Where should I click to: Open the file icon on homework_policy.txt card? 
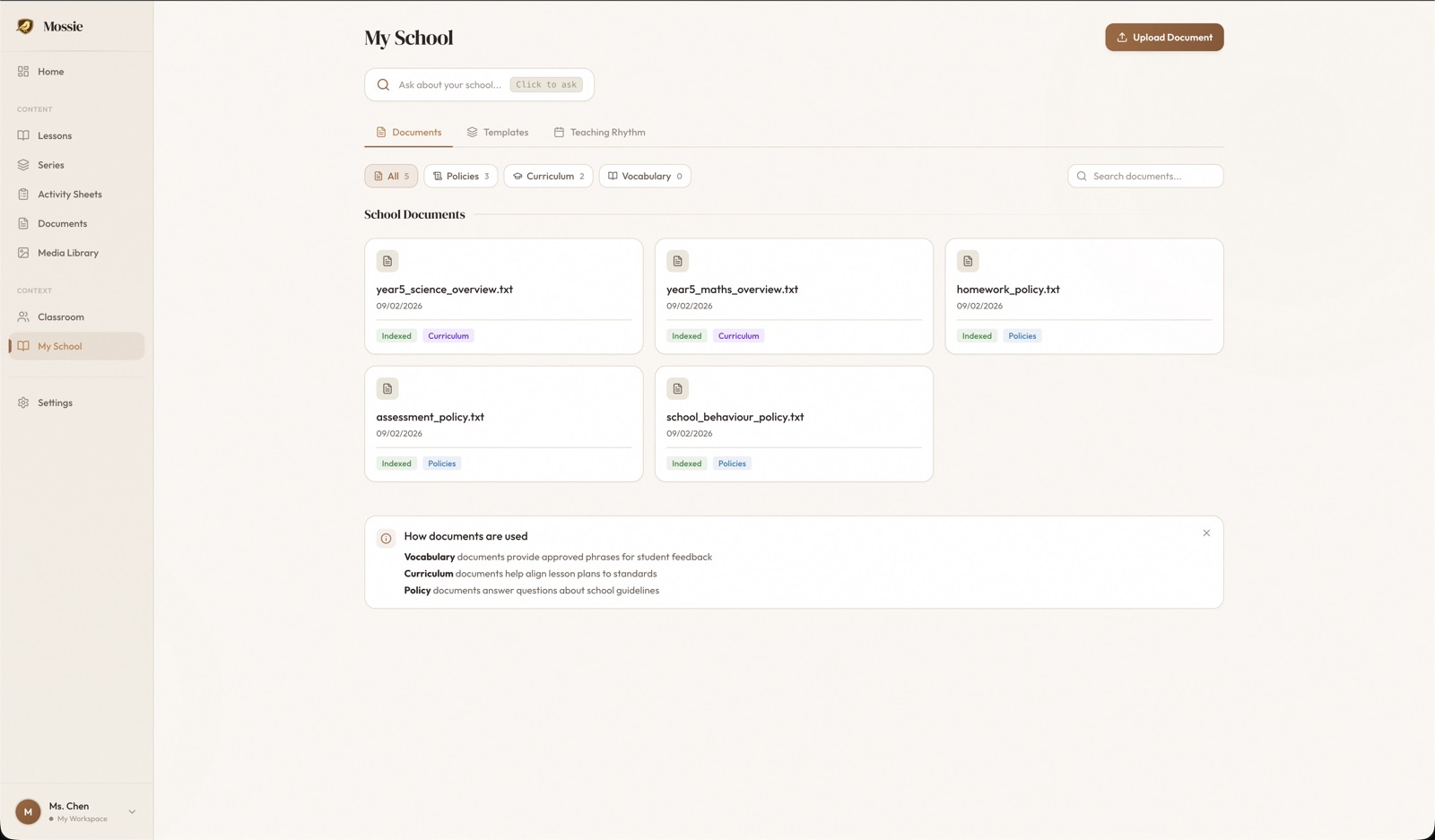pyautogui.click(x=968, y=261)
